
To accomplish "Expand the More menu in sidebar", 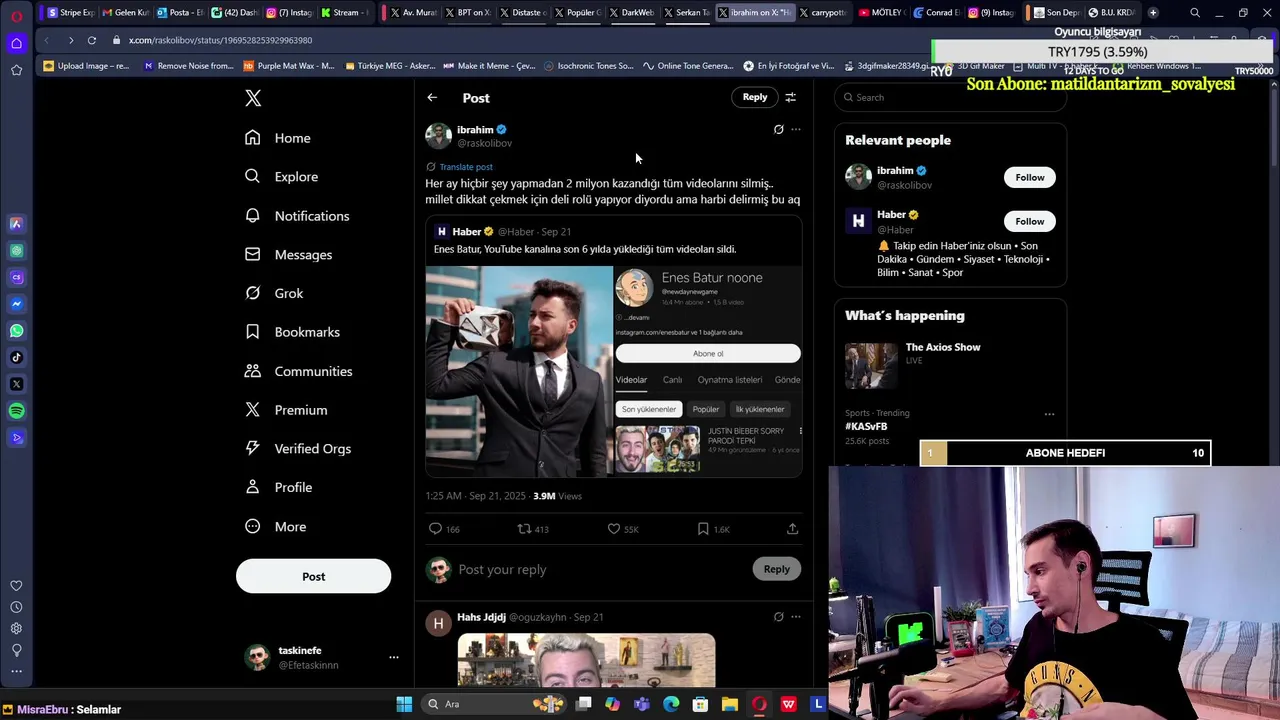I will pos(275,527).
